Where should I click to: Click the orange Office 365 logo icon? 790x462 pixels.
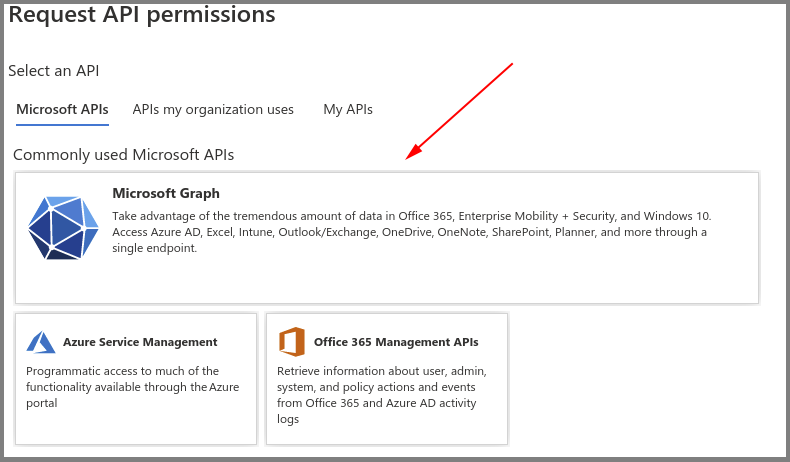pos(292,342)
